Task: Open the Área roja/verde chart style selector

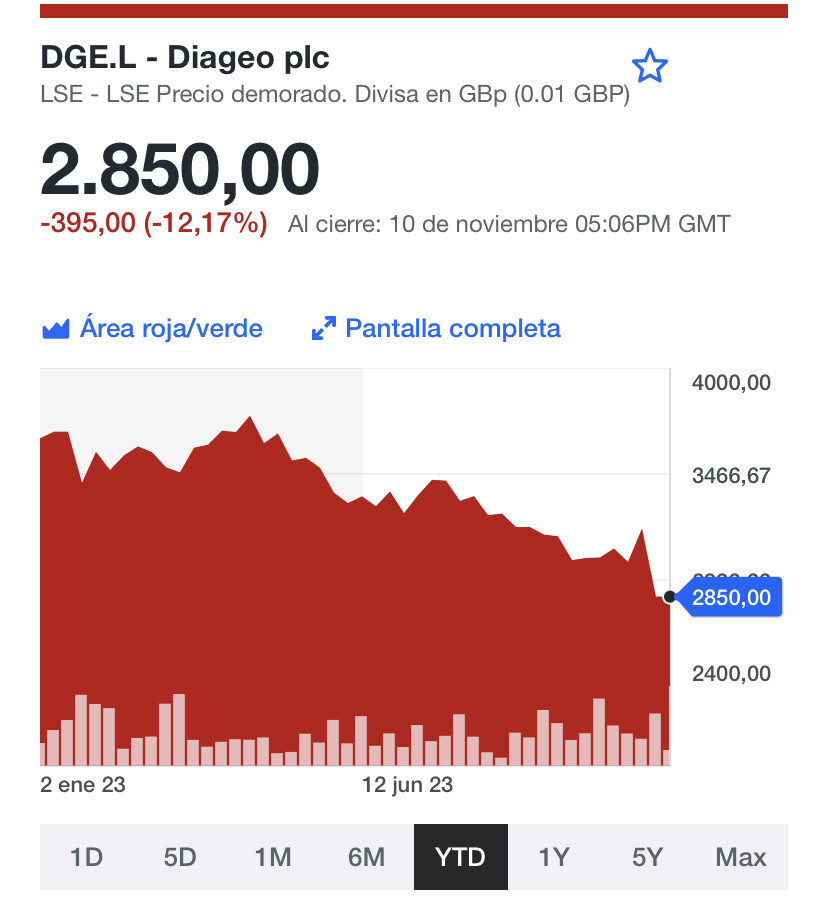Action: click(171, 329)
